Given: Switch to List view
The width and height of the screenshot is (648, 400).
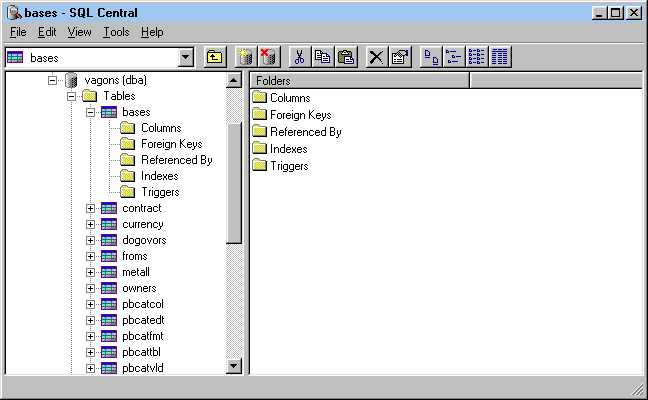Looking at the screenshot, I should tap(476, 57).
